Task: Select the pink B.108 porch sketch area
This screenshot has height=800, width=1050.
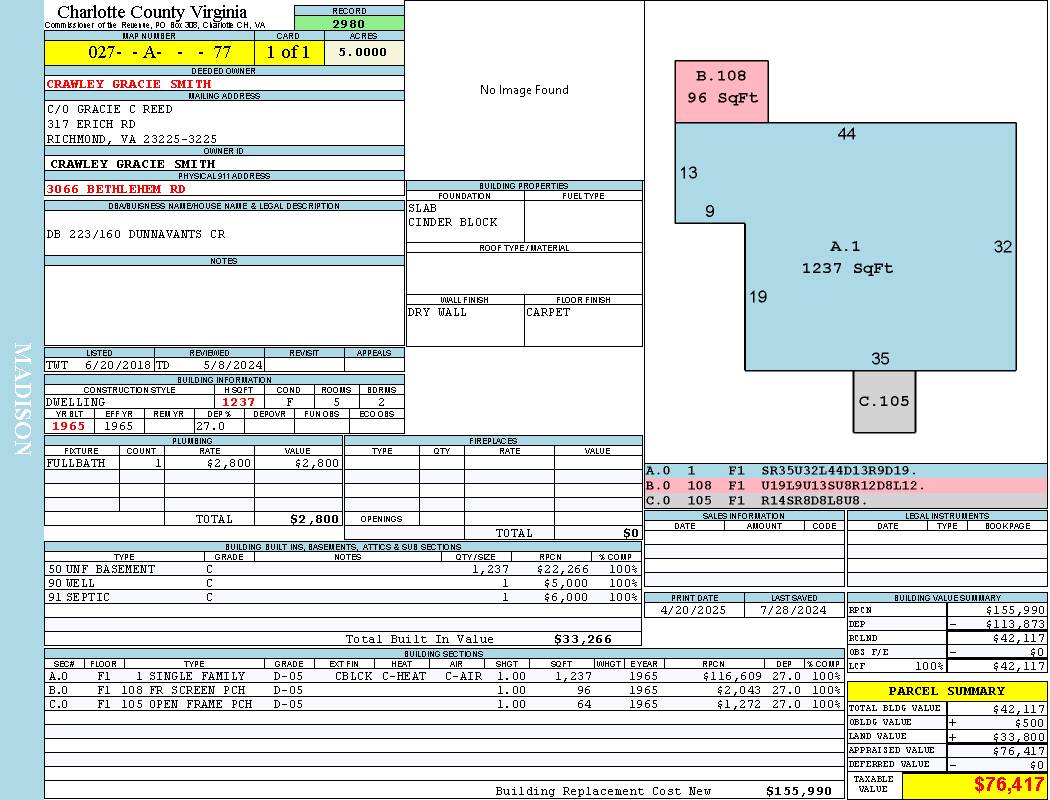Action: click(x=721, y=89)
